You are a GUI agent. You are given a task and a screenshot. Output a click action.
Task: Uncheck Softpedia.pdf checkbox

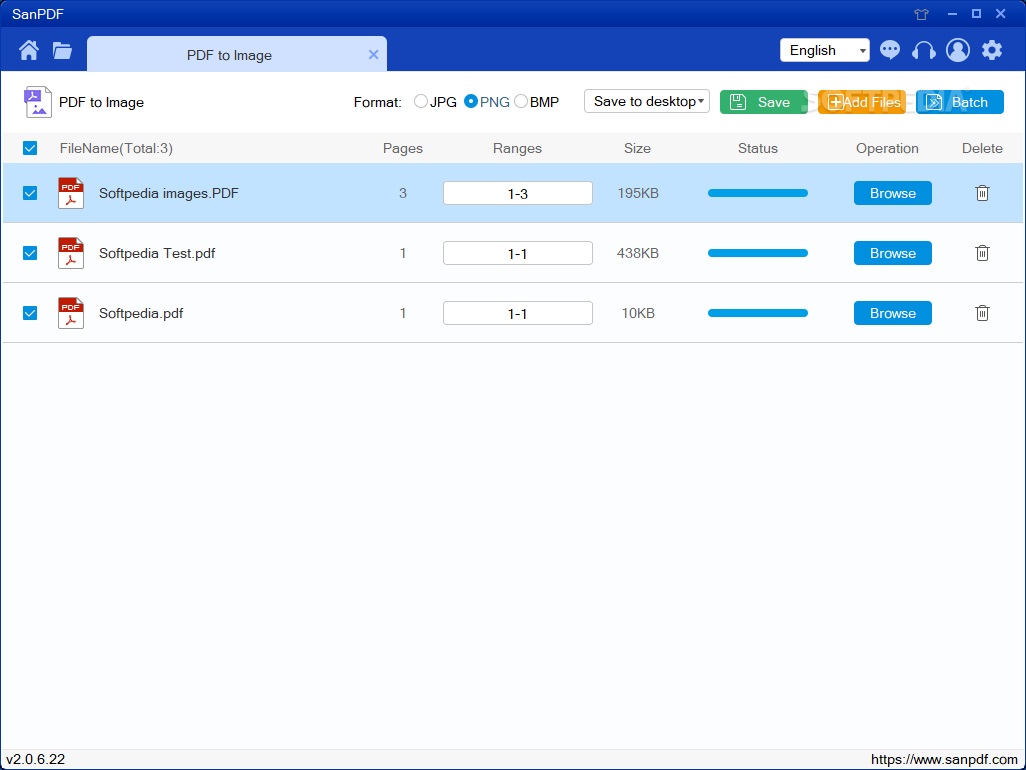30,313
